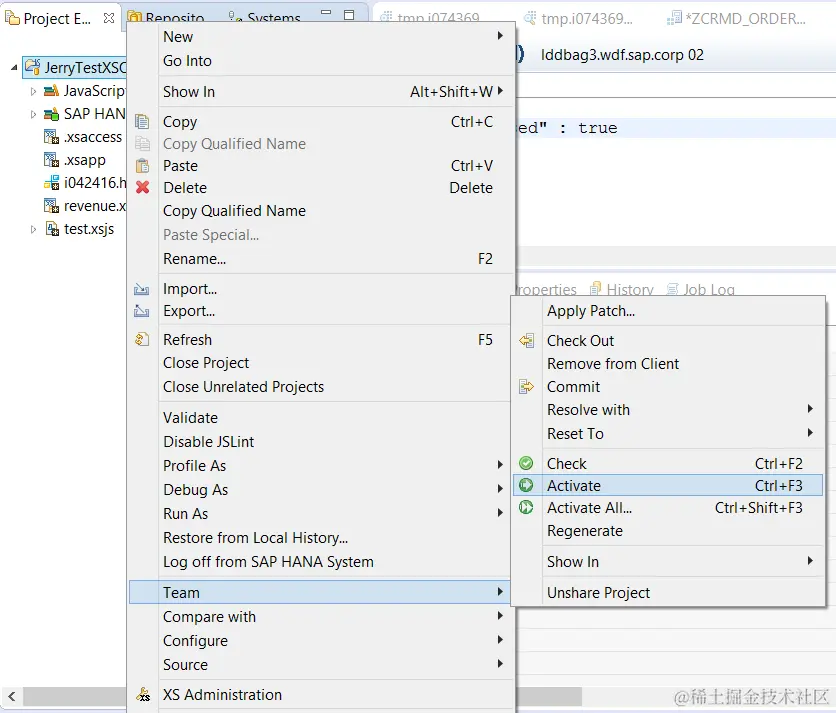Maximize the explorer view panel
The image size is (836, 713).
click(x=349, y=14)
